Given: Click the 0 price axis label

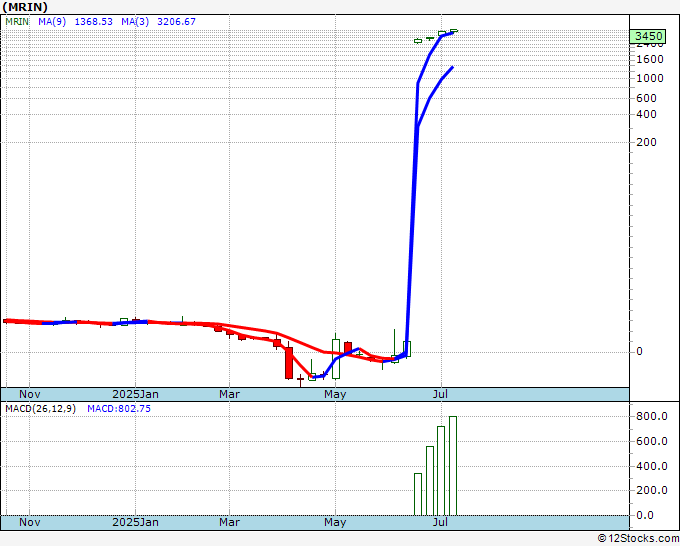Looking at the screenshot, I should (x=639, y=351).
